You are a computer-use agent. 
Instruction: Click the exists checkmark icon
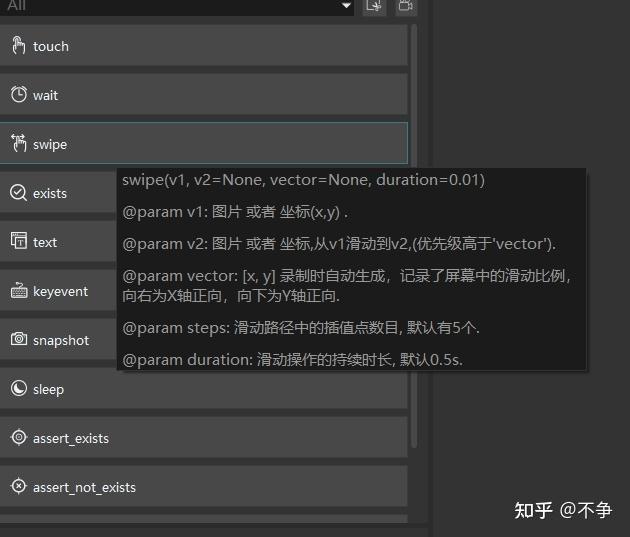(18, 193)
